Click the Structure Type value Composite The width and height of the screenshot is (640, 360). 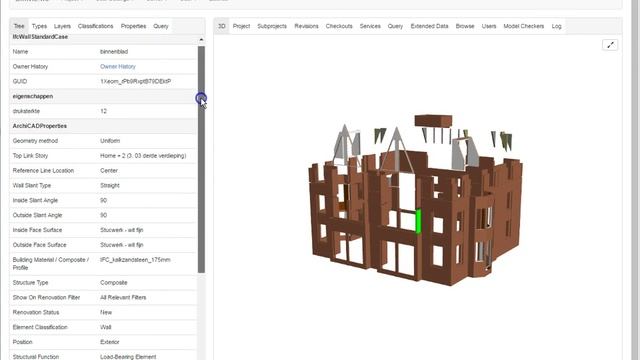point(113,282)
